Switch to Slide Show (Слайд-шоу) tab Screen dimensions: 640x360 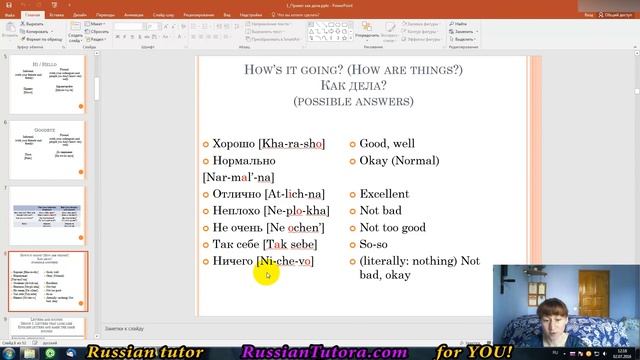(x=163, y=15)
